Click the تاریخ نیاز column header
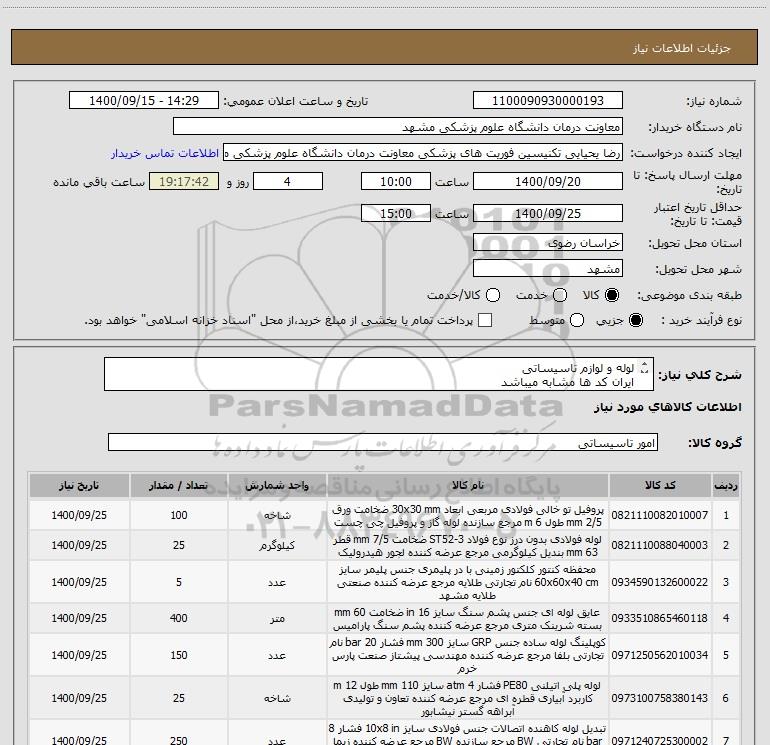Screen dimensions: 770x745 (79, 486)
